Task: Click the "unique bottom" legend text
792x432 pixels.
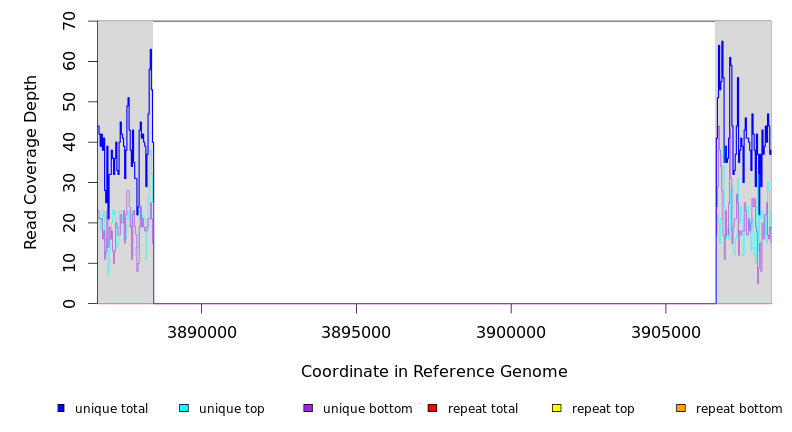Action: pos(367,409)
